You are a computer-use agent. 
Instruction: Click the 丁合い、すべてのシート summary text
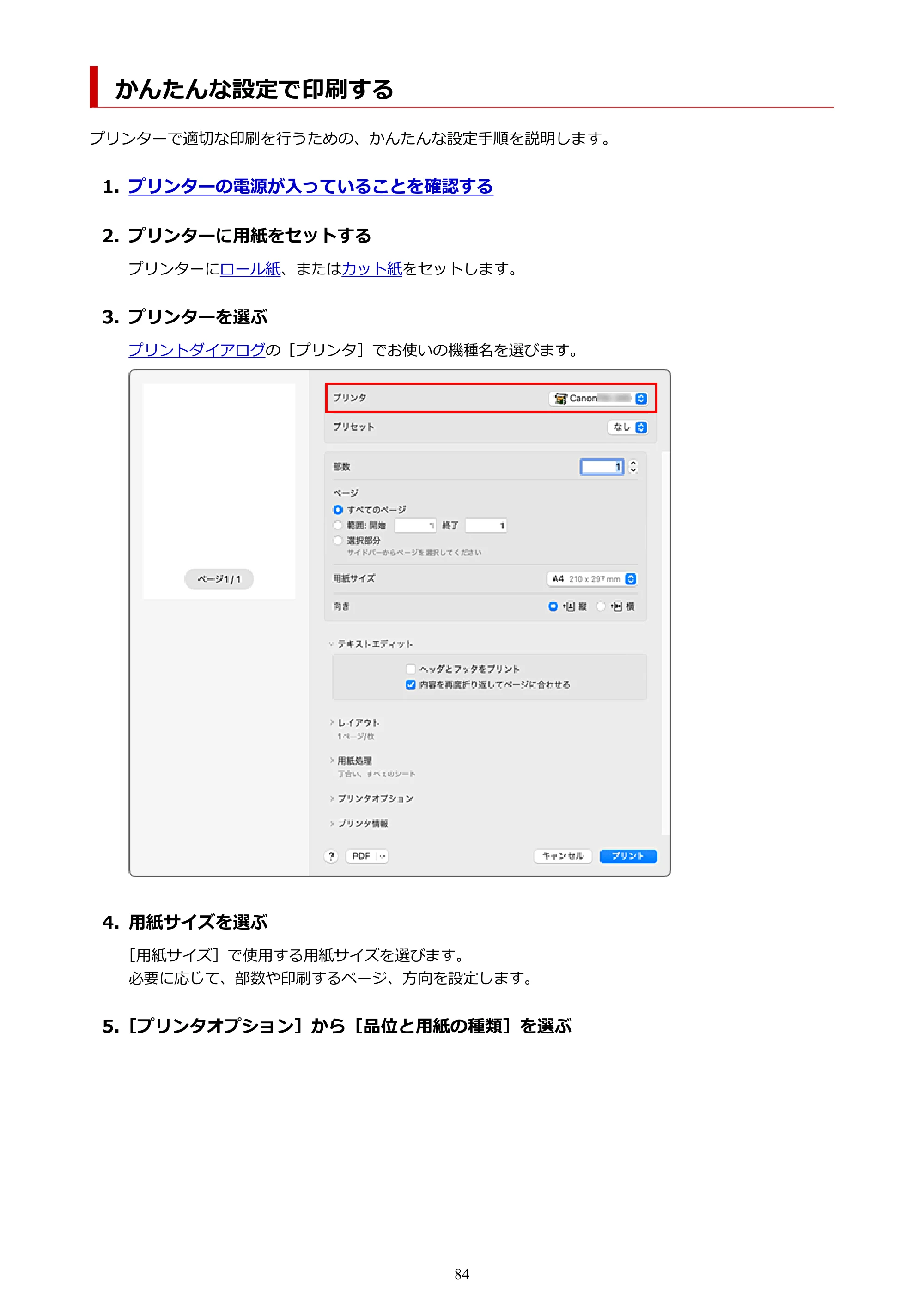pyautogui.click(x=377, y=773)
